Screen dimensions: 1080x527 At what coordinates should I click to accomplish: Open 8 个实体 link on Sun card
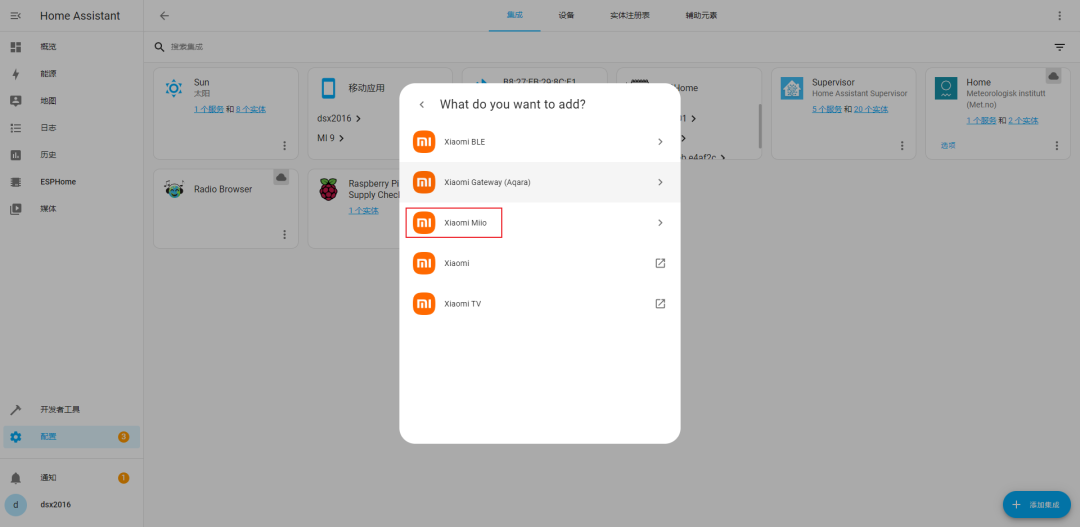tap(251, 110)
